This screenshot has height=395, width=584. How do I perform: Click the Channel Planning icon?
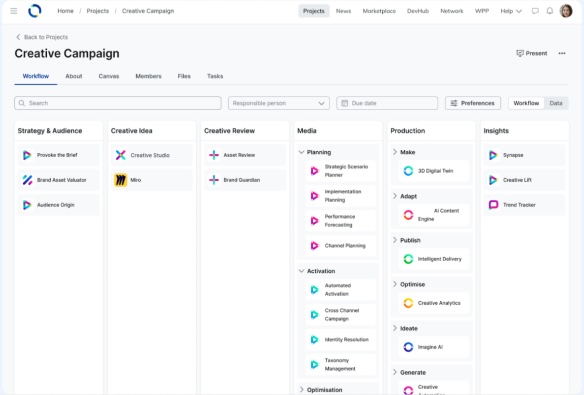pos(315,245)
